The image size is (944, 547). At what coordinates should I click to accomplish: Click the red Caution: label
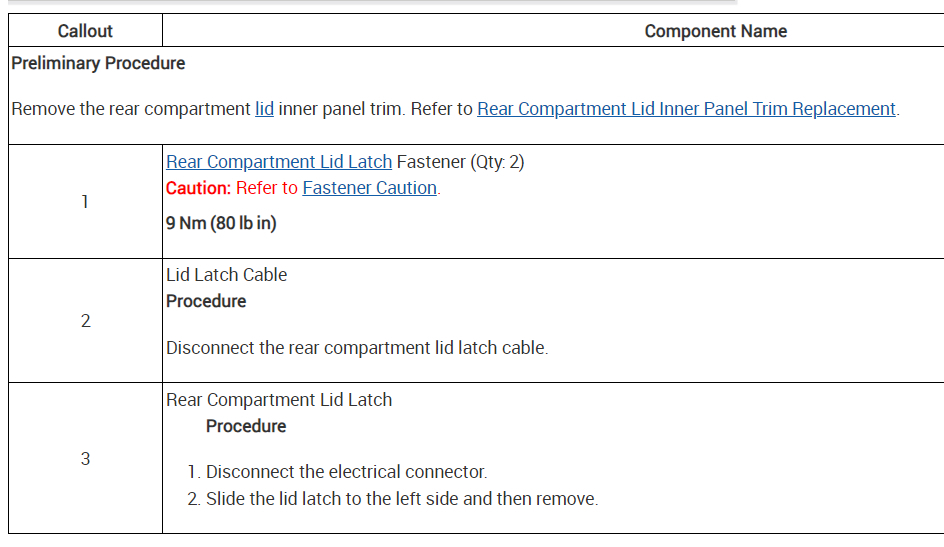[x=198, y=188]
